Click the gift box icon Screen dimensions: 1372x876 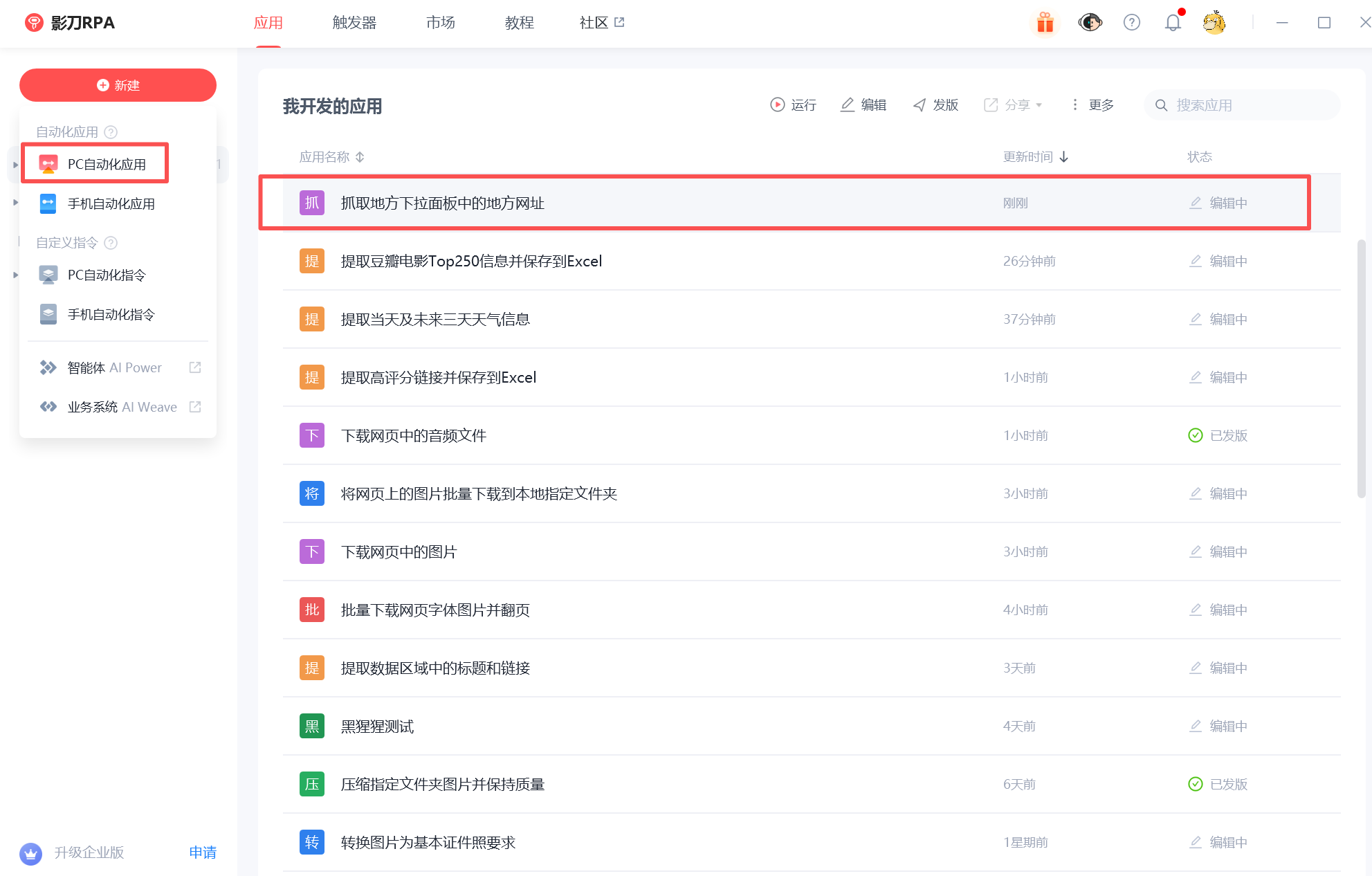click(x=1045, y=23)
